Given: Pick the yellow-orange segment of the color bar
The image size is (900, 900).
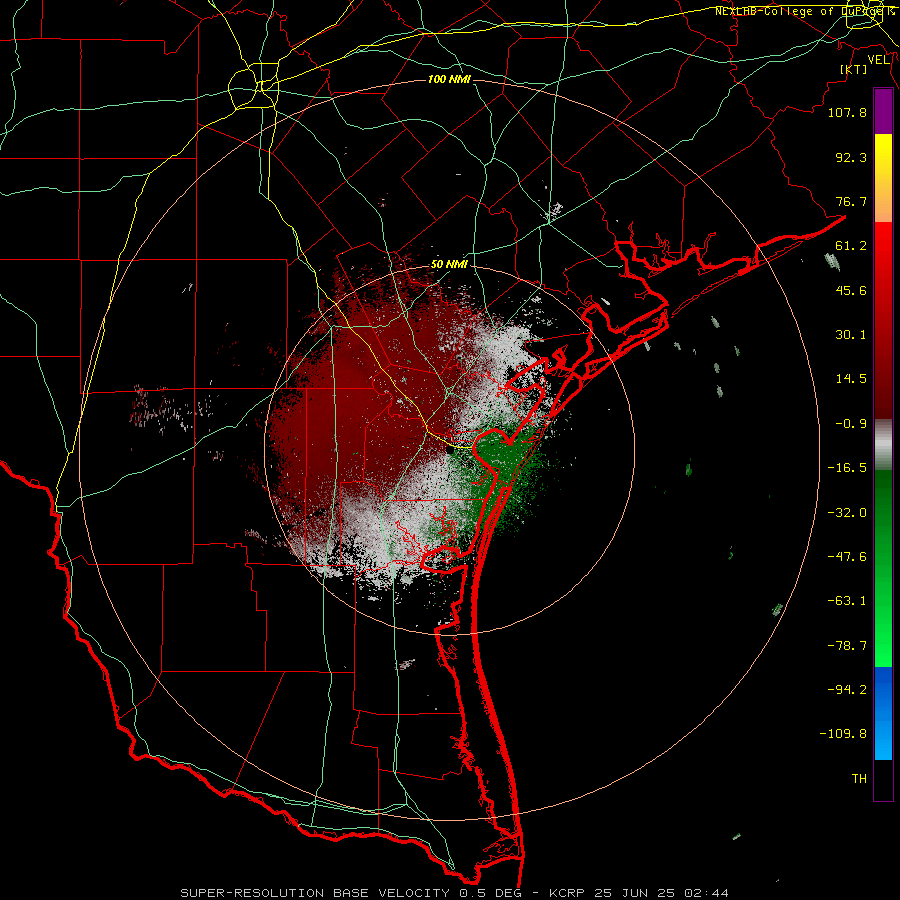Looking at the screenshot, I should (x=883, y=178).
